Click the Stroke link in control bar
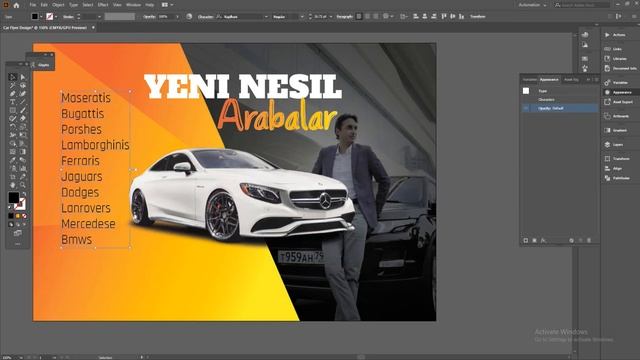This screenshot has height=360, width=640. tap(68, 17)
